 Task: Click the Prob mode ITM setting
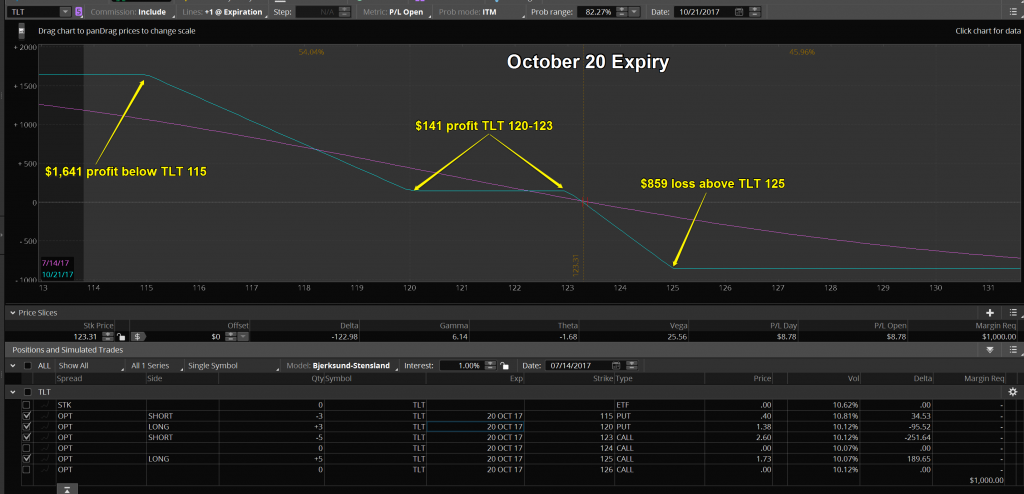click(x=473, y=11)
